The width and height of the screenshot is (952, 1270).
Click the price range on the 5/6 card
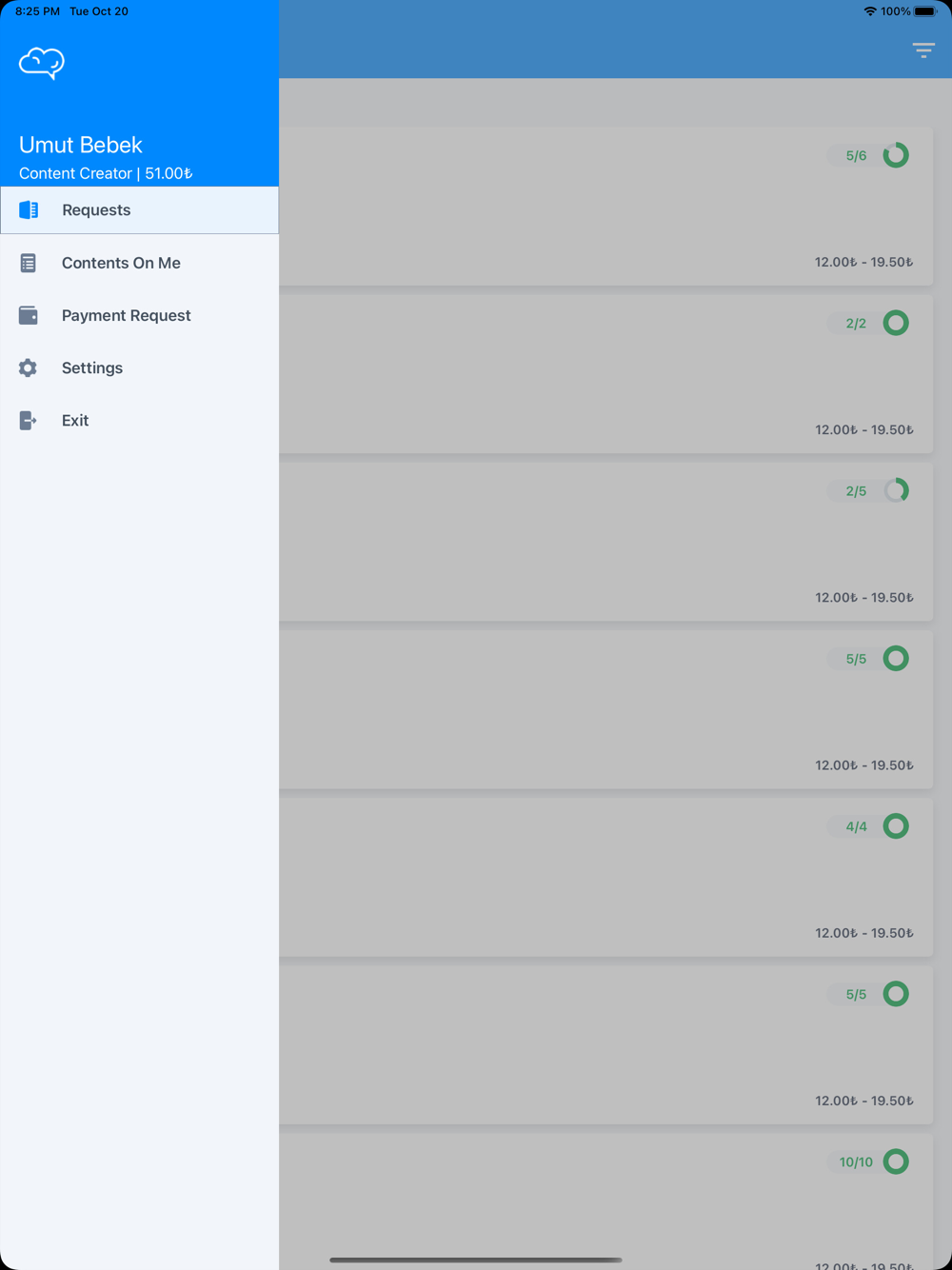coord(863,262)
